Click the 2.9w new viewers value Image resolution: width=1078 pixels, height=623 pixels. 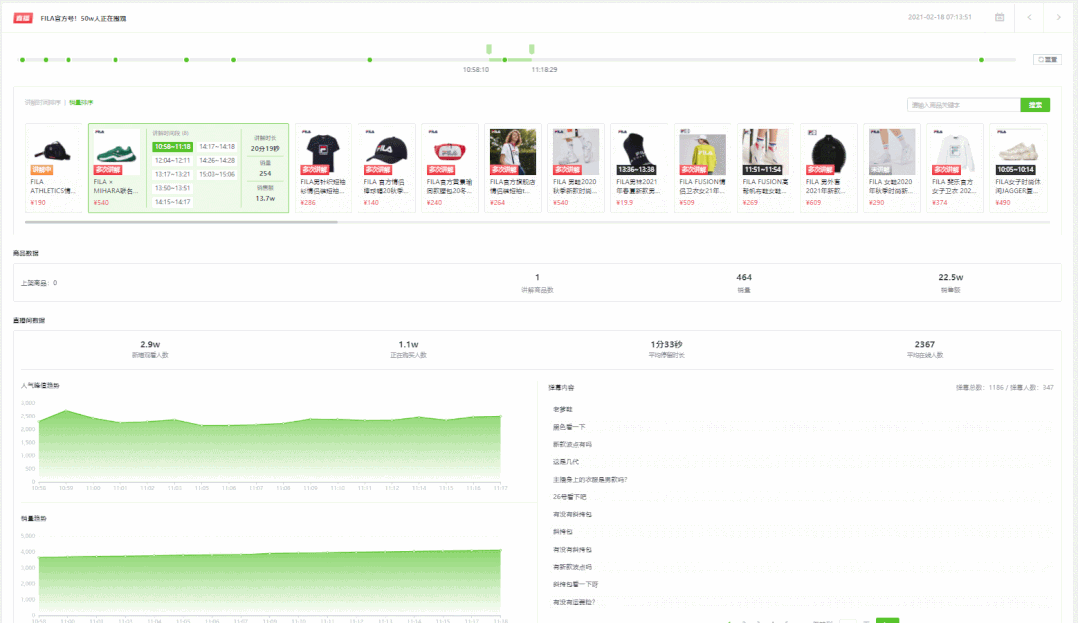[150, 344]
